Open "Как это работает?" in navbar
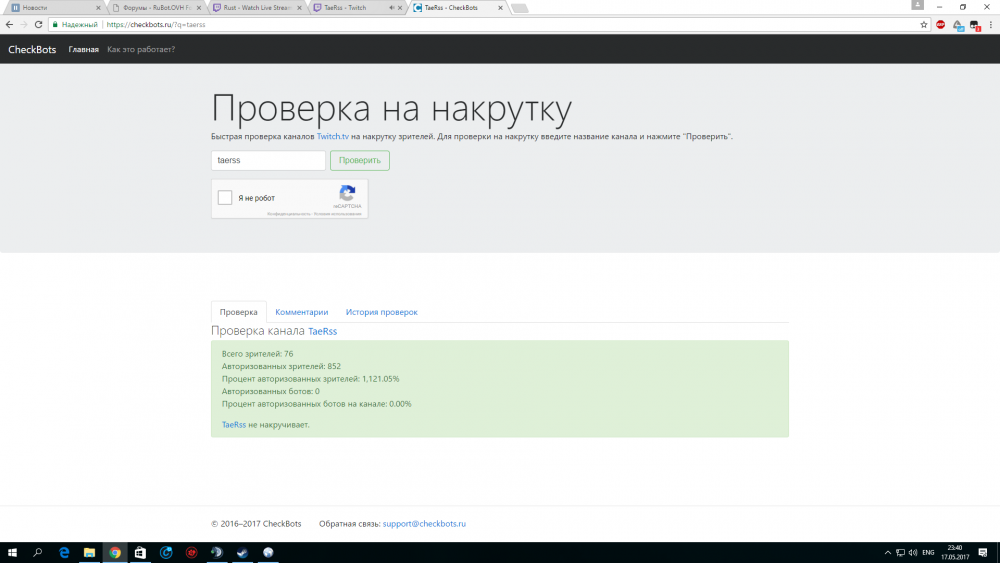This screenshot has height=563, width=1000. point(141,49)
